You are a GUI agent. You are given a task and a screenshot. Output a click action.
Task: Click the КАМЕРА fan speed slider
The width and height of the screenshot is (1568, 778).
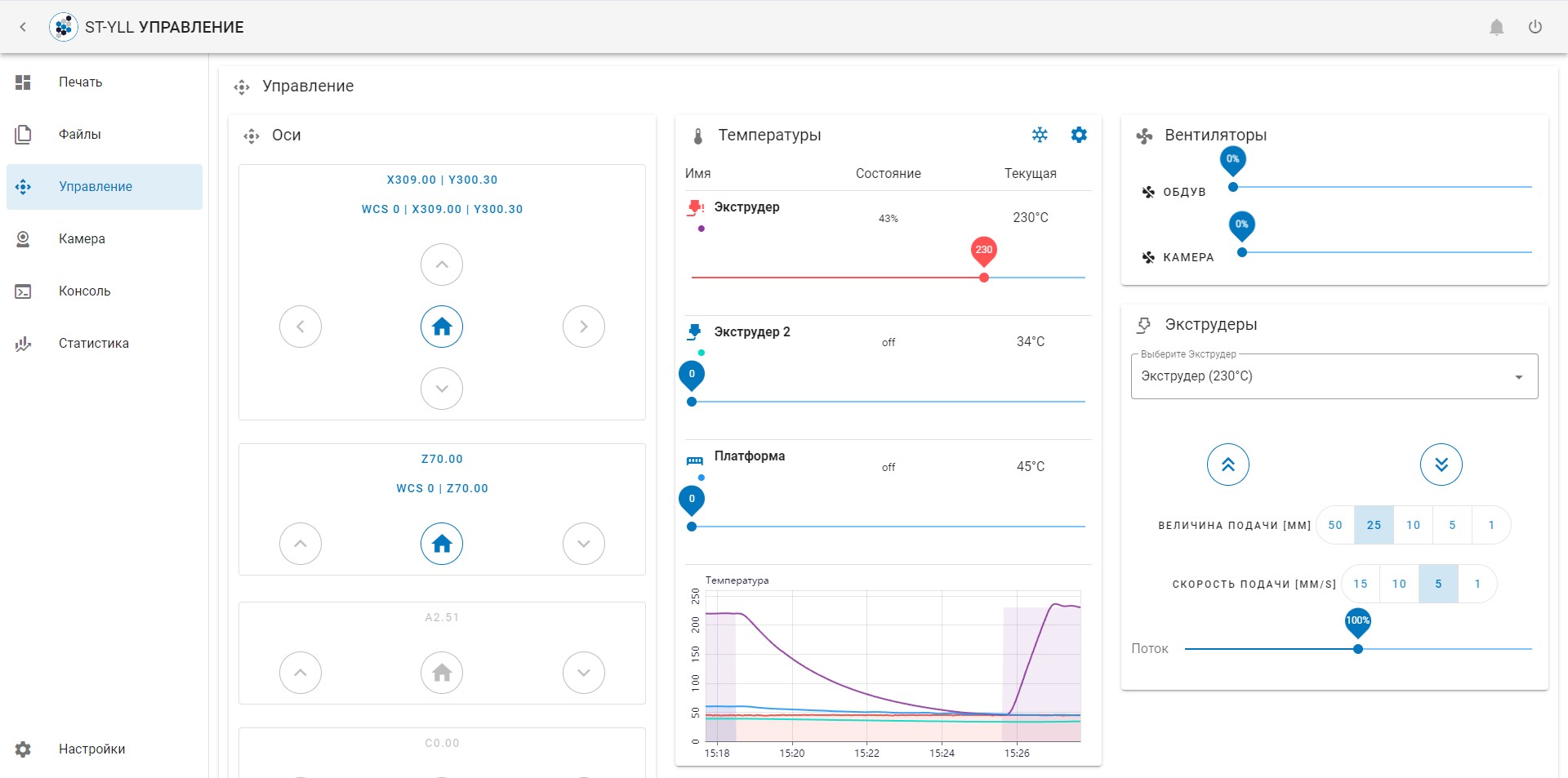1387,252
